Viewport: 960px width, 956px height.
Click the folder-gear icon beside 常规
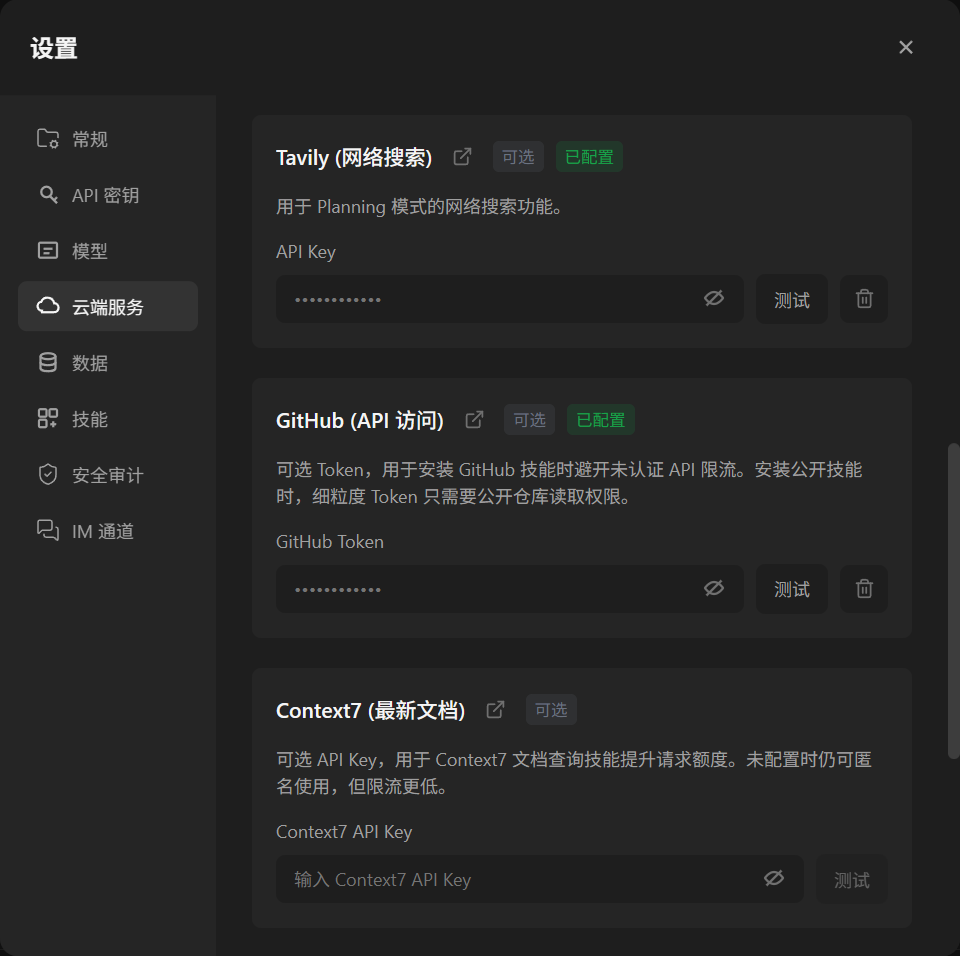(48, 139)
